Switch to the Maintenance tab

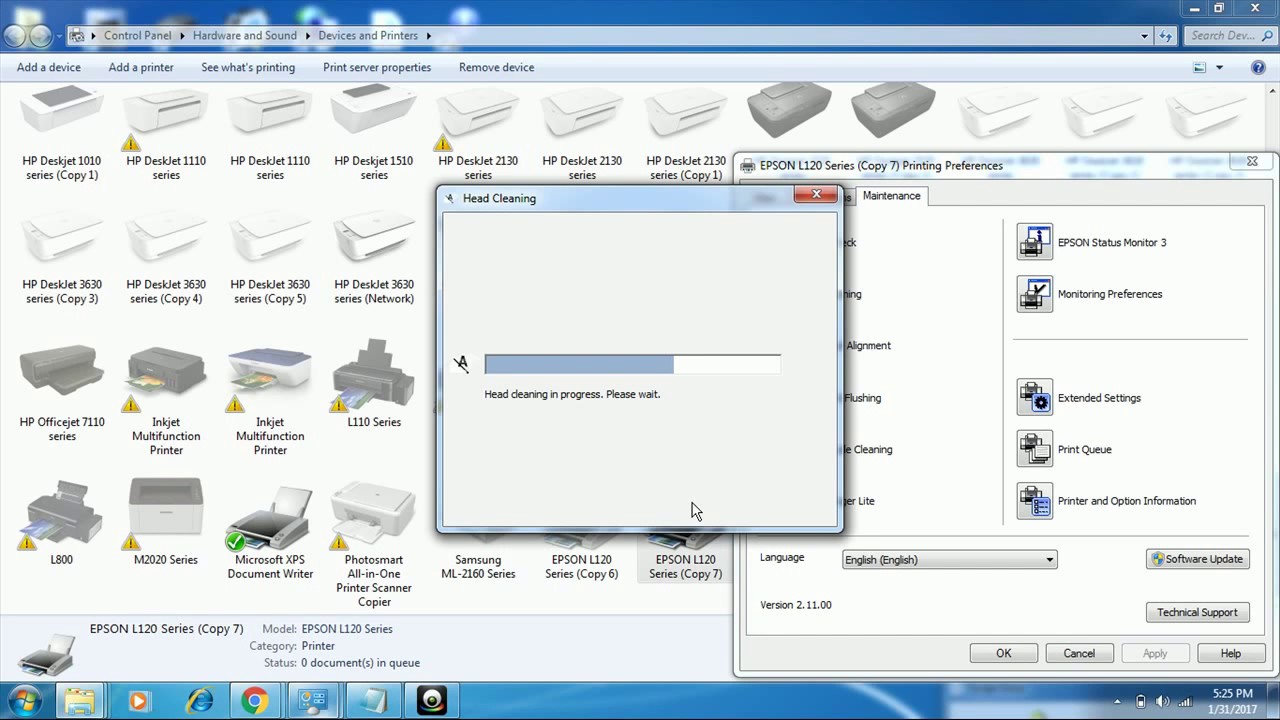[891, 196]
